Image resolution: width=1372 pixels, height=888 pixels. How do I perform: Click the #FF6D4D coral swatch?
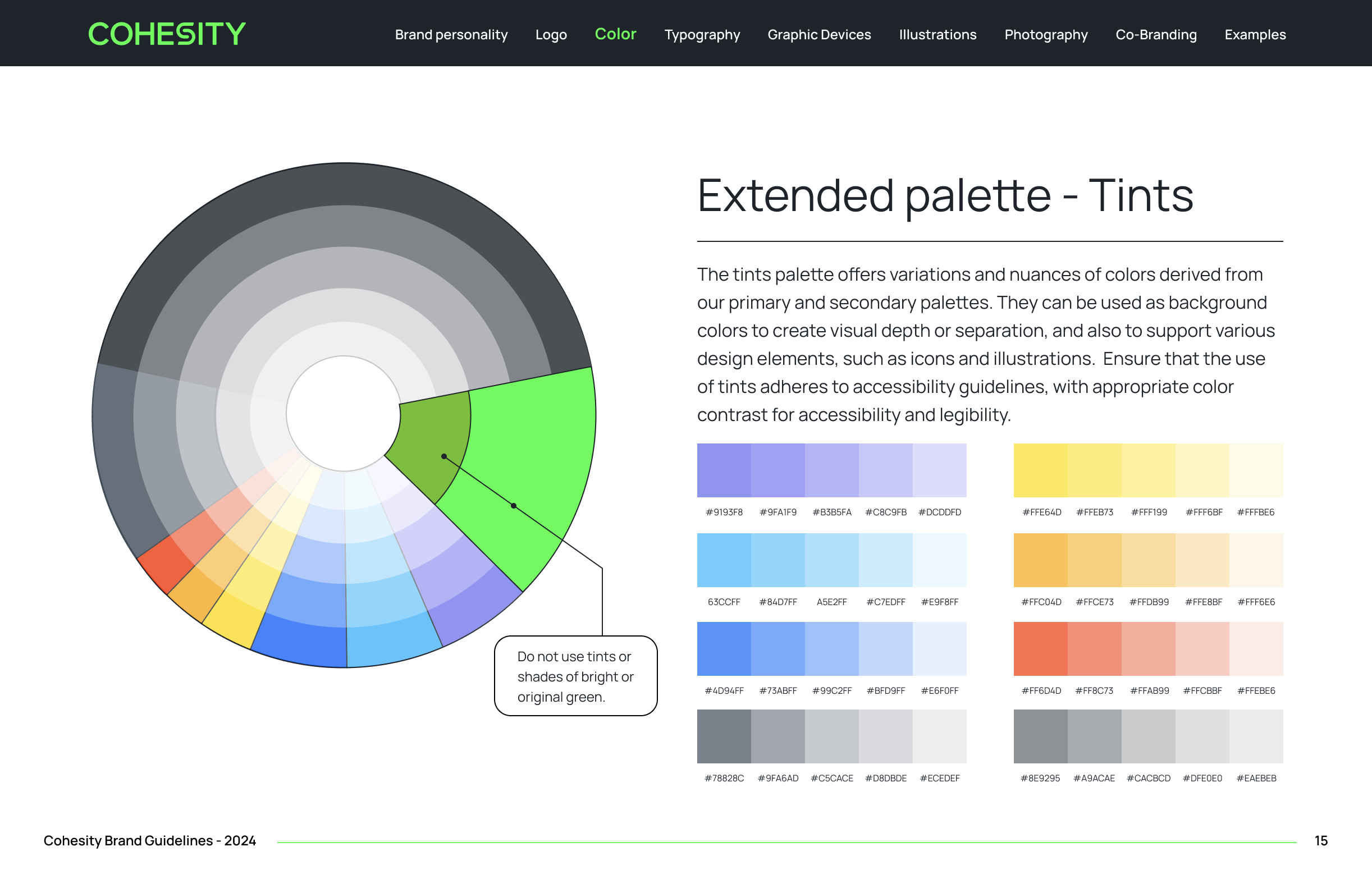pos(1040,648)
